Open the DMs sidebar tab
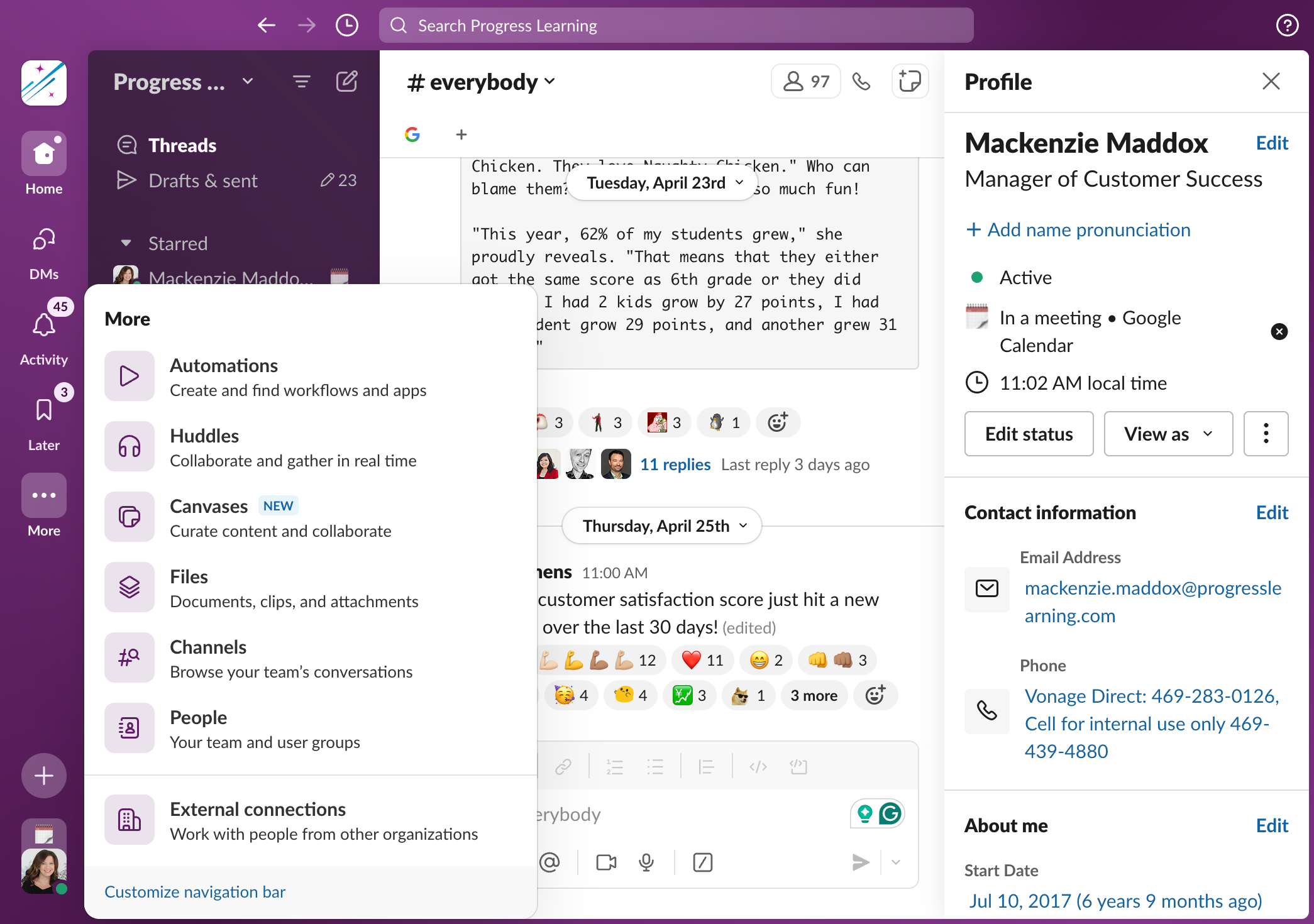The height and width of the screenshot is (924, 1314). point(44,253)
